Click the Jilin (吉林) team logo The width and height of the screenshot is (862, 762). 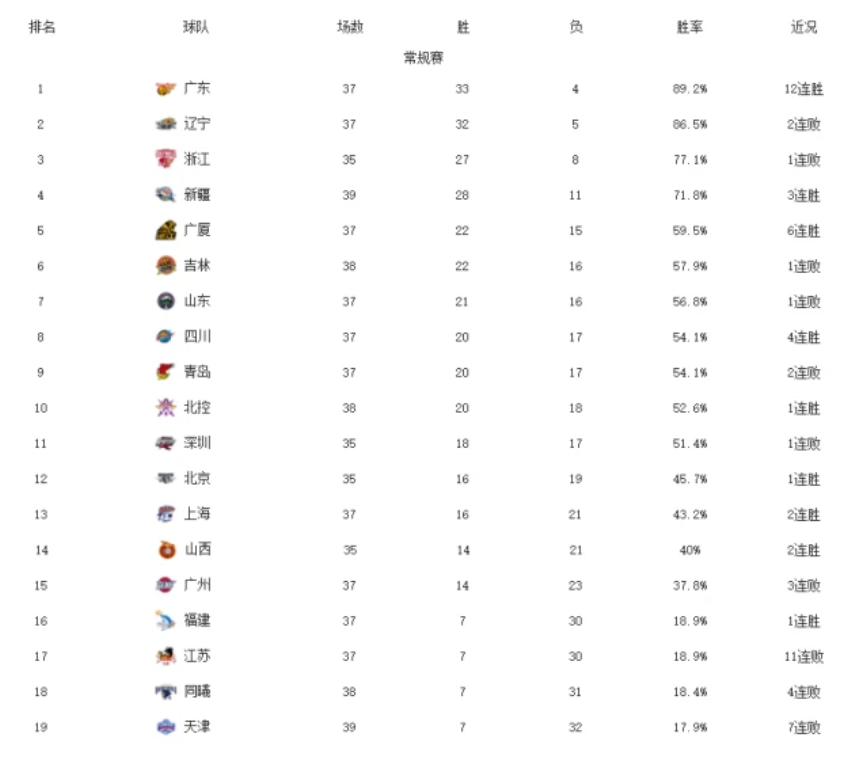166,266
